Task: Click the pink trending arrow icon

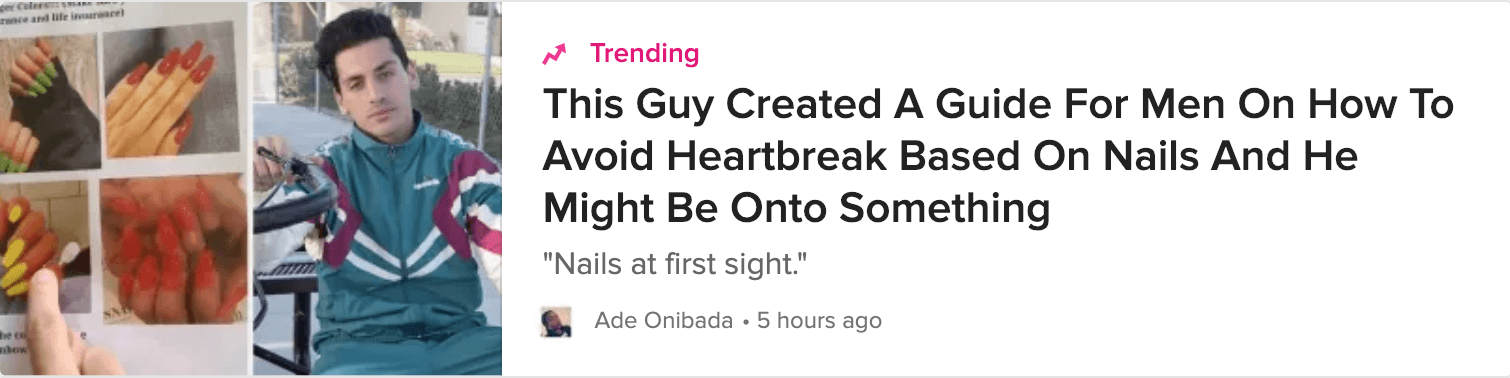Action: (x=554, y=55)
